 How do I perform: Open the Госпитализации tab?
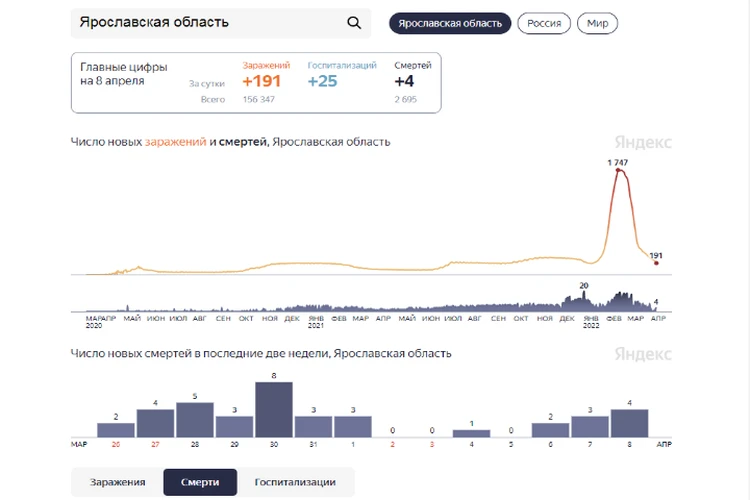click(x=295, y=482)
